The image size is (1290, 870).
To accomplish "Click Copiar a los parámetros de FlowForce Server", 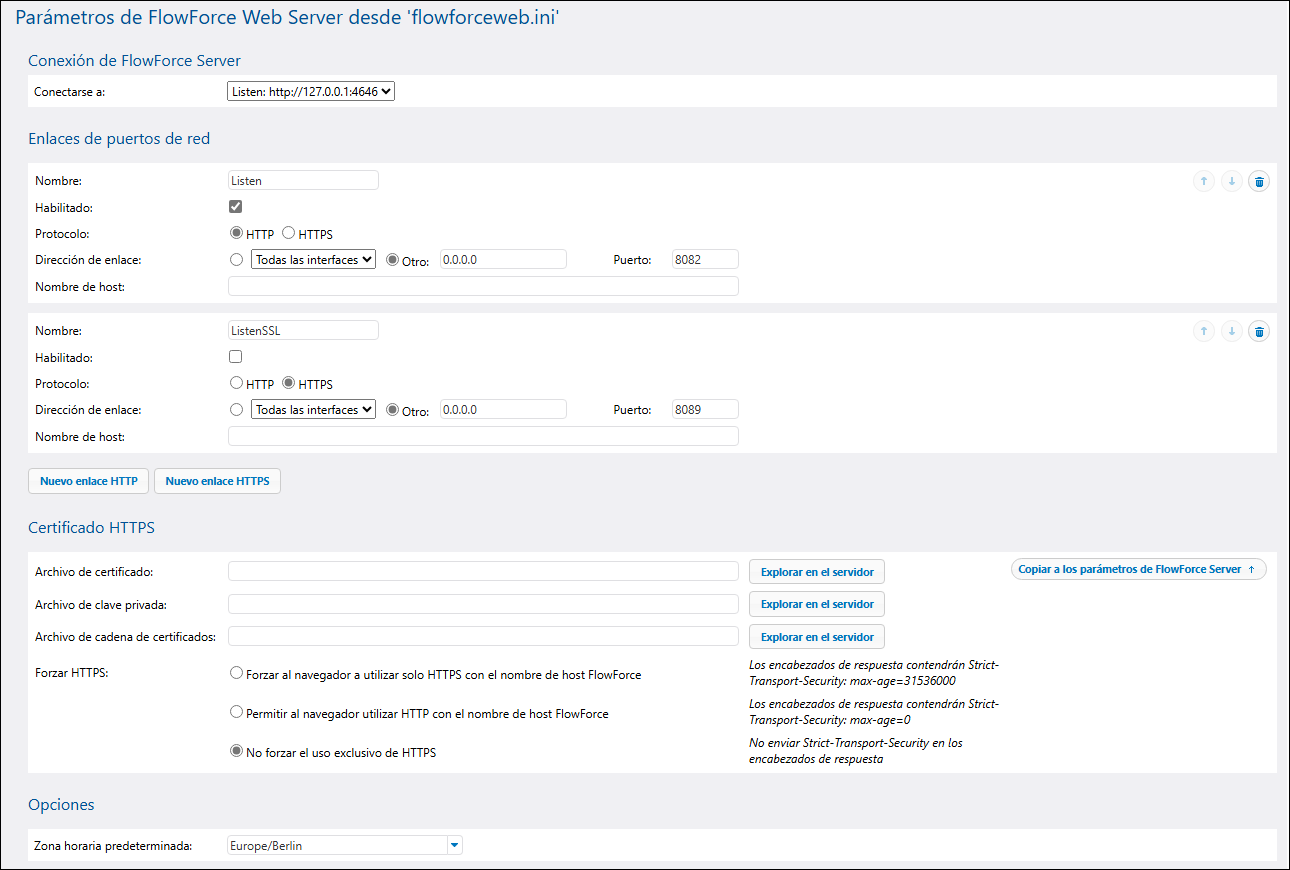I will click(1138, 569).
